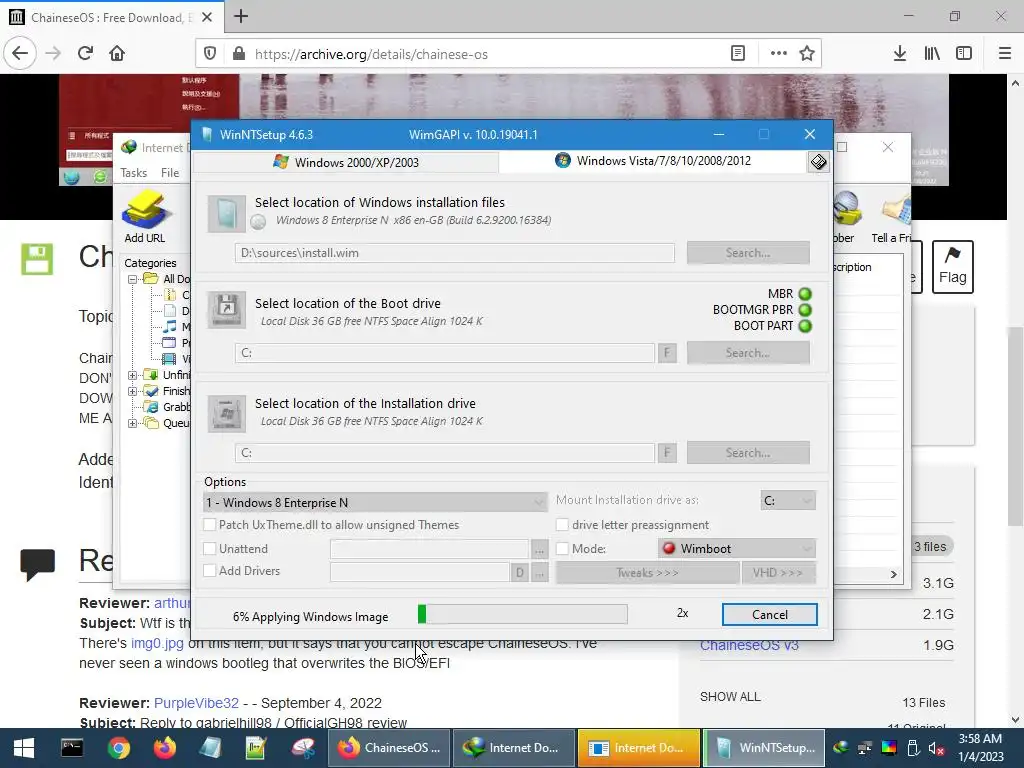Enable drive letter preassignment checkbox

(562, 524)
